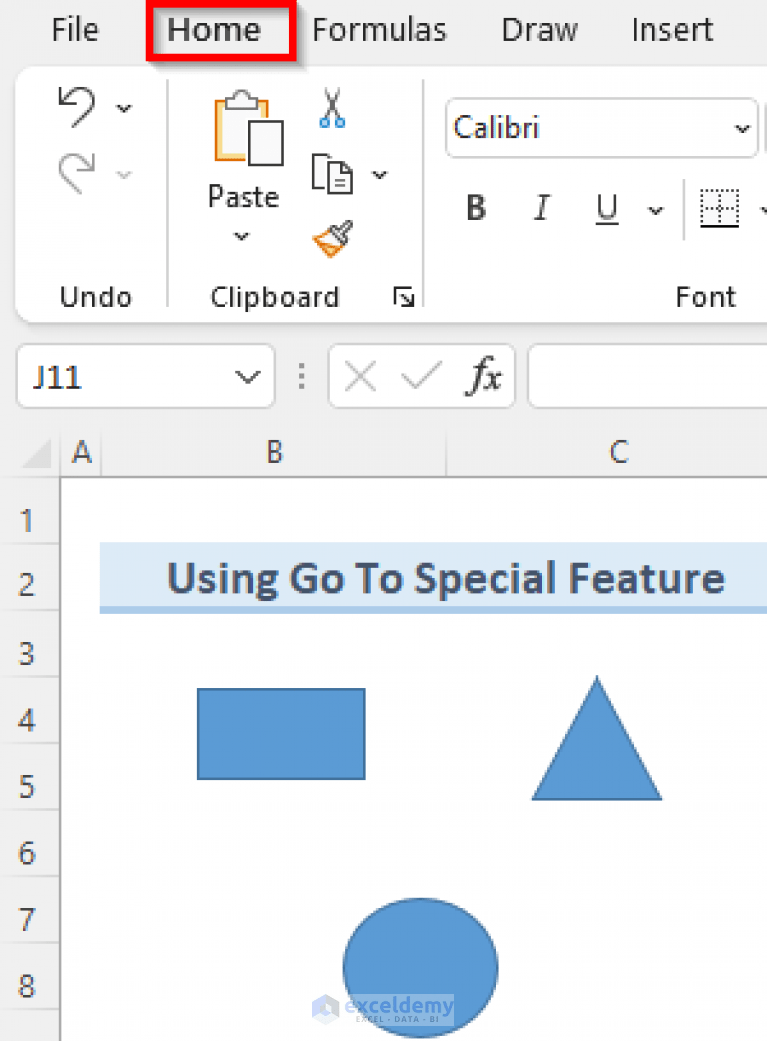Toggle Underline formatting
The height and width of the screenshot is (1041, 767).
point(606,208)
